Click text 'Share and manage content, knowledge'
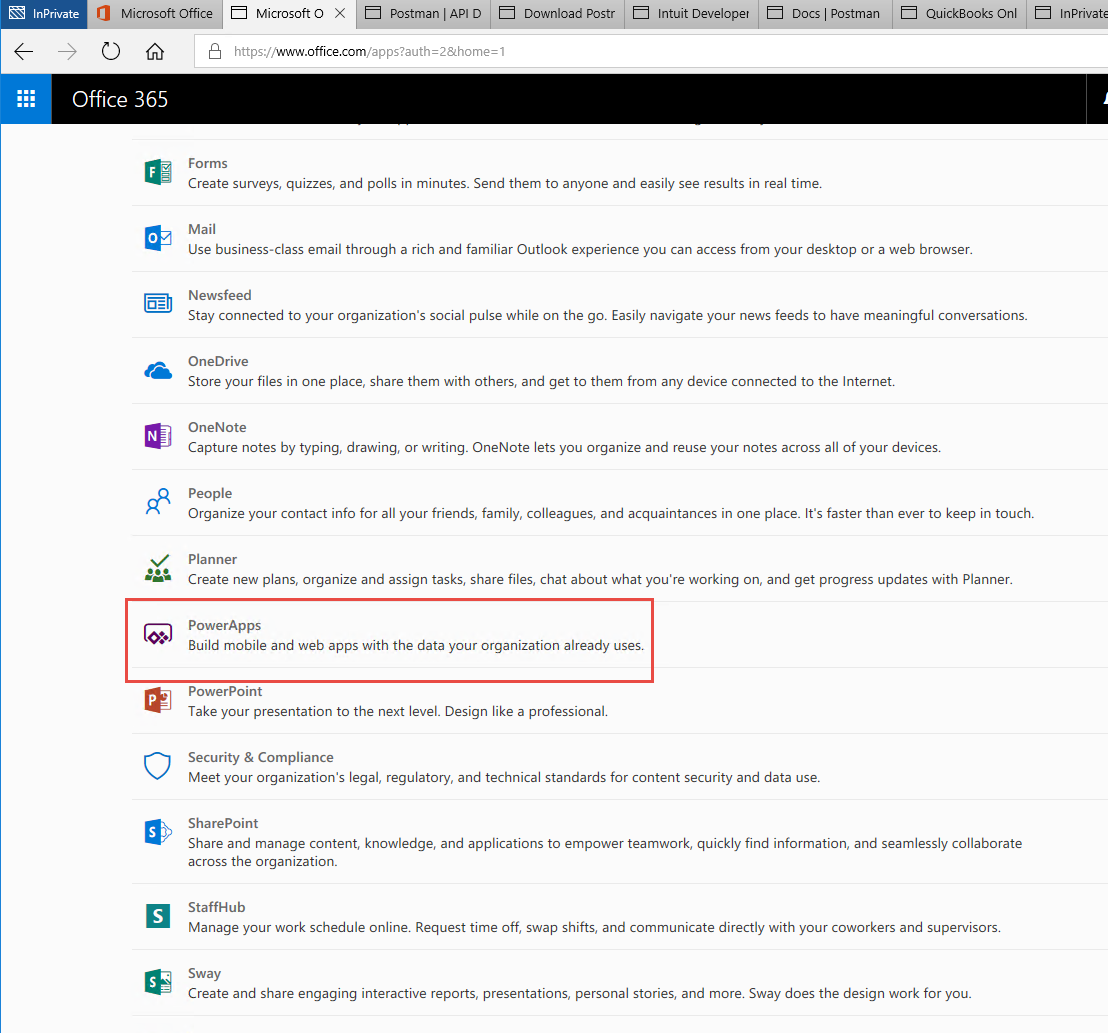Image resolution: width=1108 pixels, height=1033 pixels. (311, 844)
